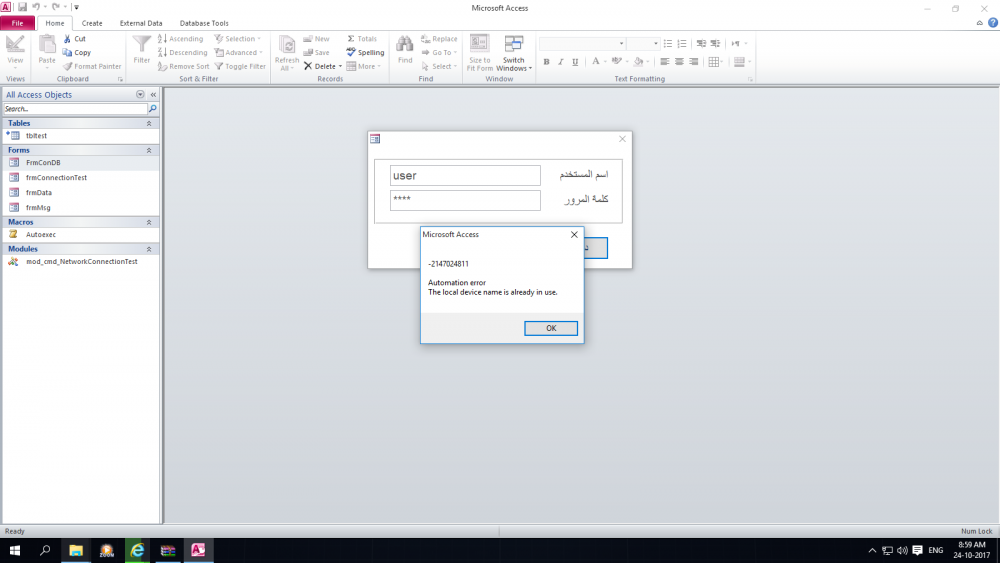
Task: Click Size to Fit Form icon
Action: (x=480, y=43)
